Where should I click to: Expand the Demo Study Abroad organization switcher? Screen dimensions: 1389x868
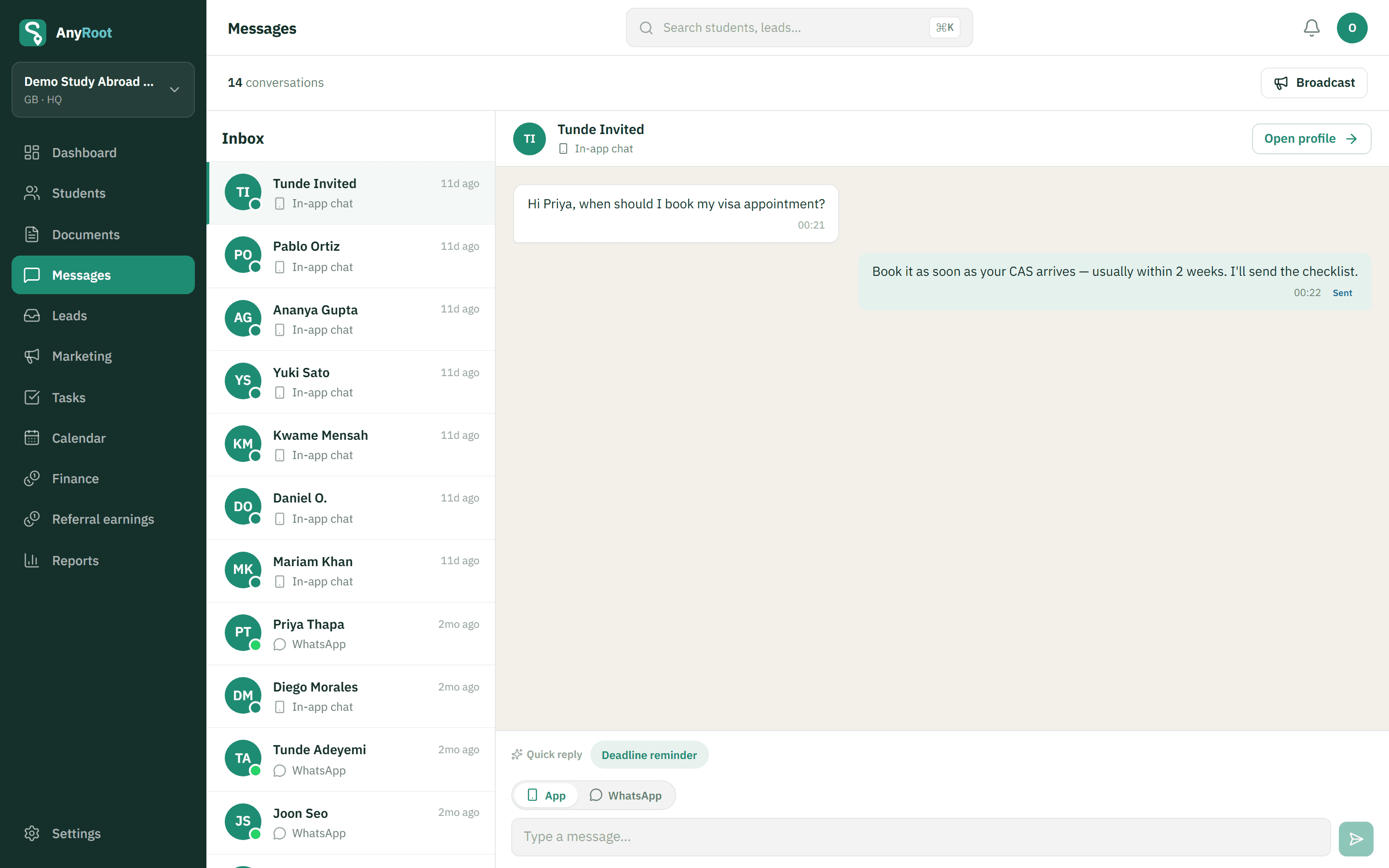(x=103, y=90)
